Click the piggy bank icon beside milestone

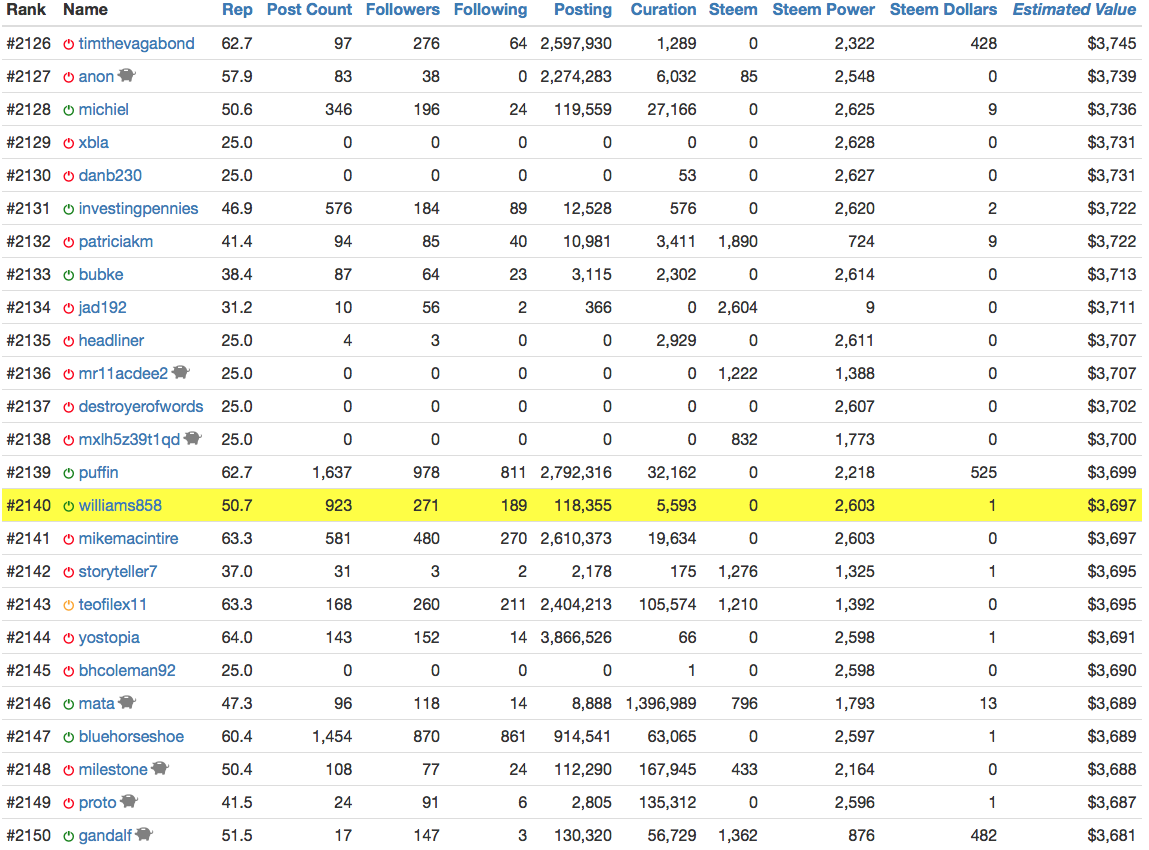(160, 768)
